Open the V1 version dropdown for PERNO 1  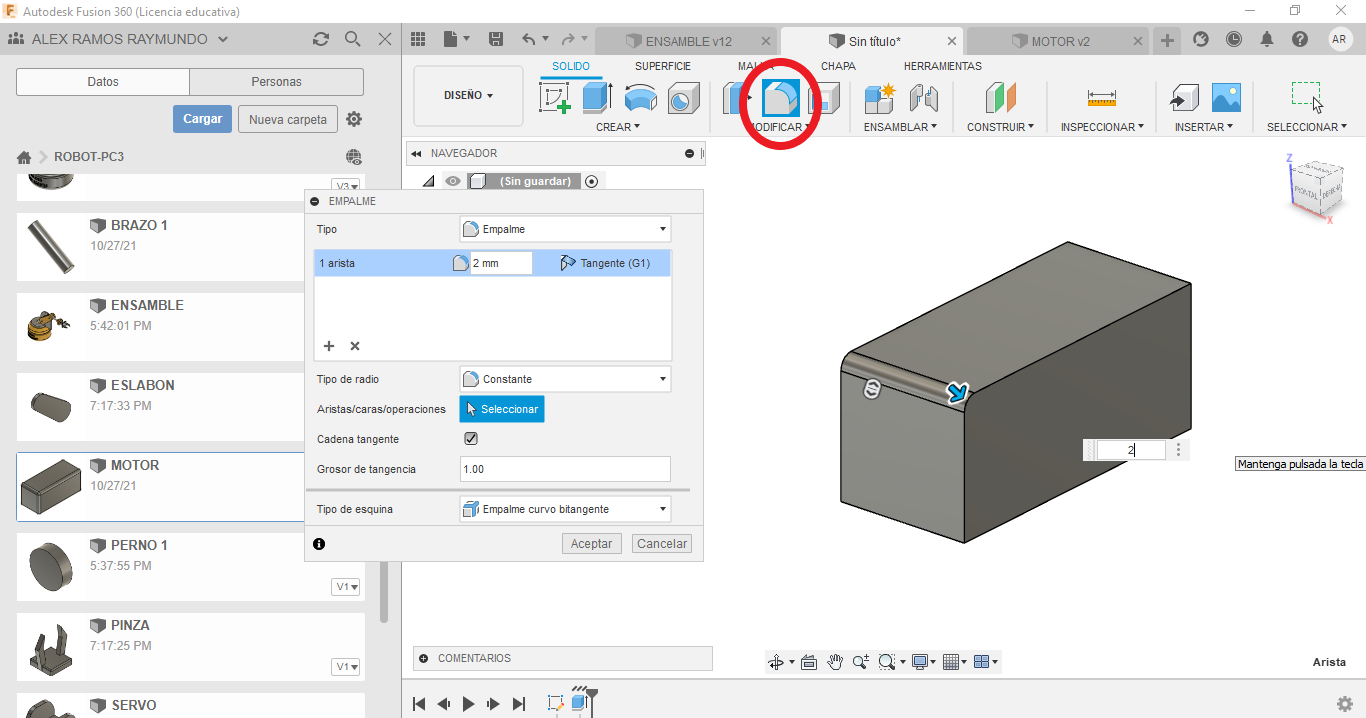pyautogui.click(x=345, y=587)
